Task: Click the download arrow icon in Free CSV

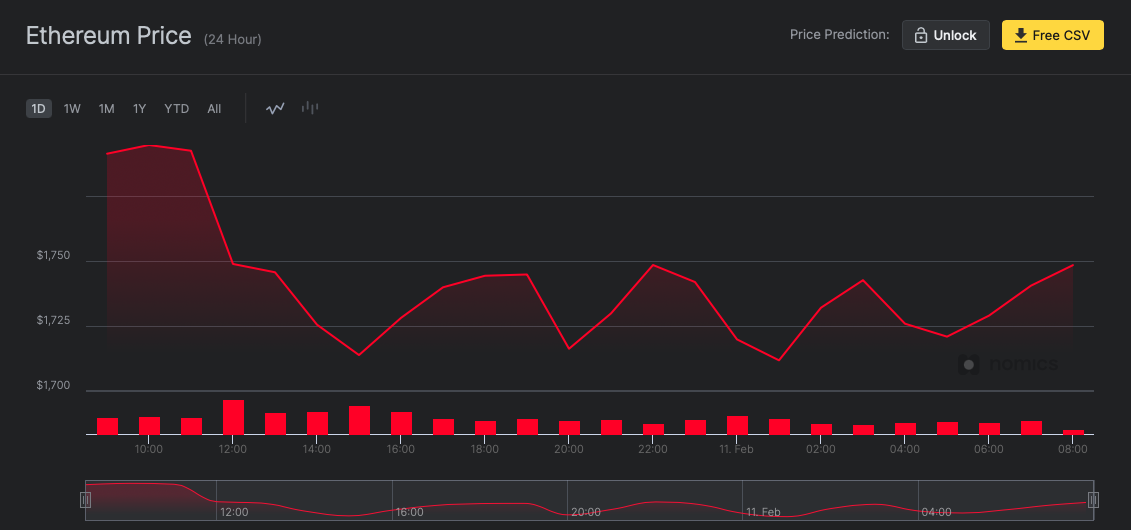Action: point(1021,35)
